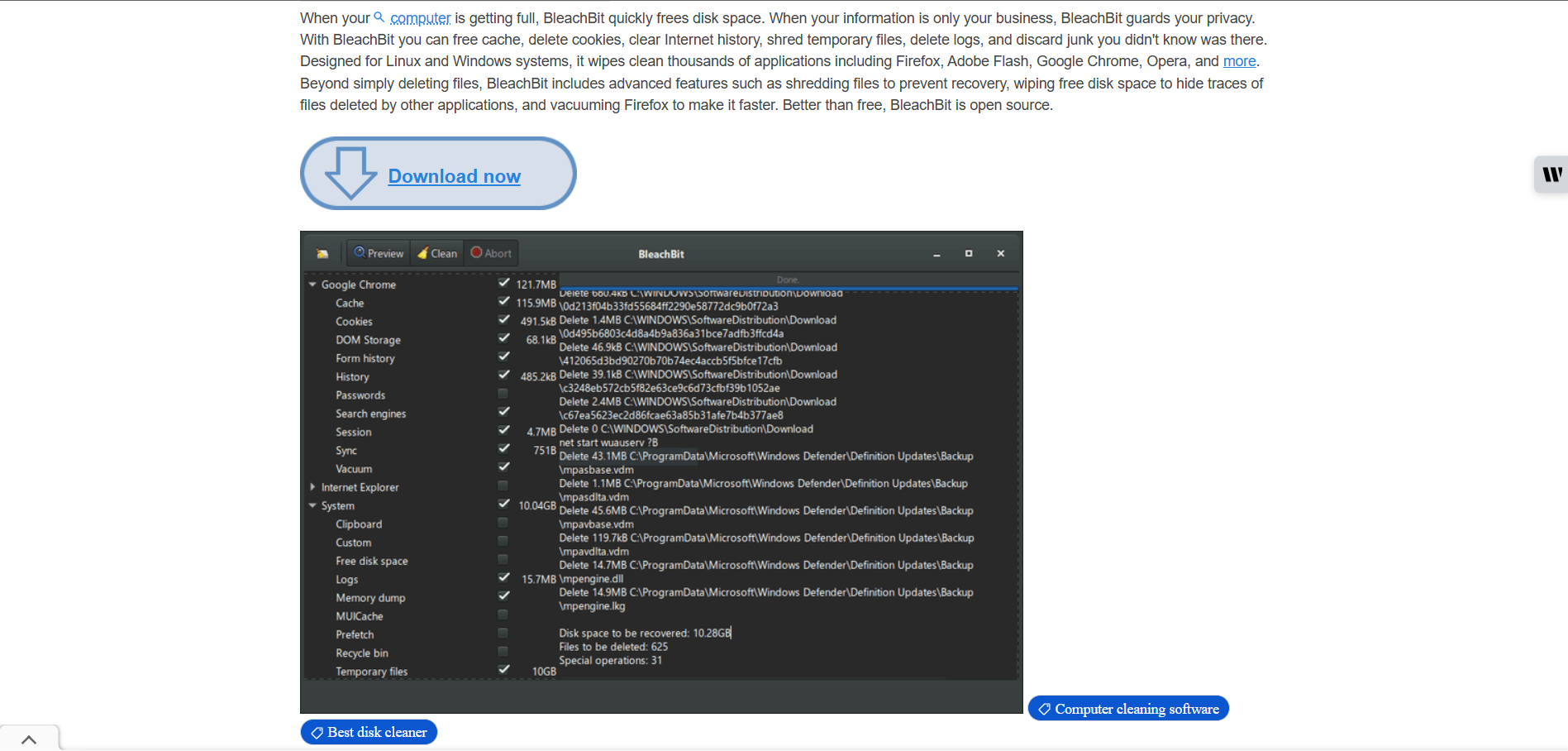This screenshot has width=1568, height=751.
Task: Toggle the DOM Storage checkbox
Action: click(503, 338)
